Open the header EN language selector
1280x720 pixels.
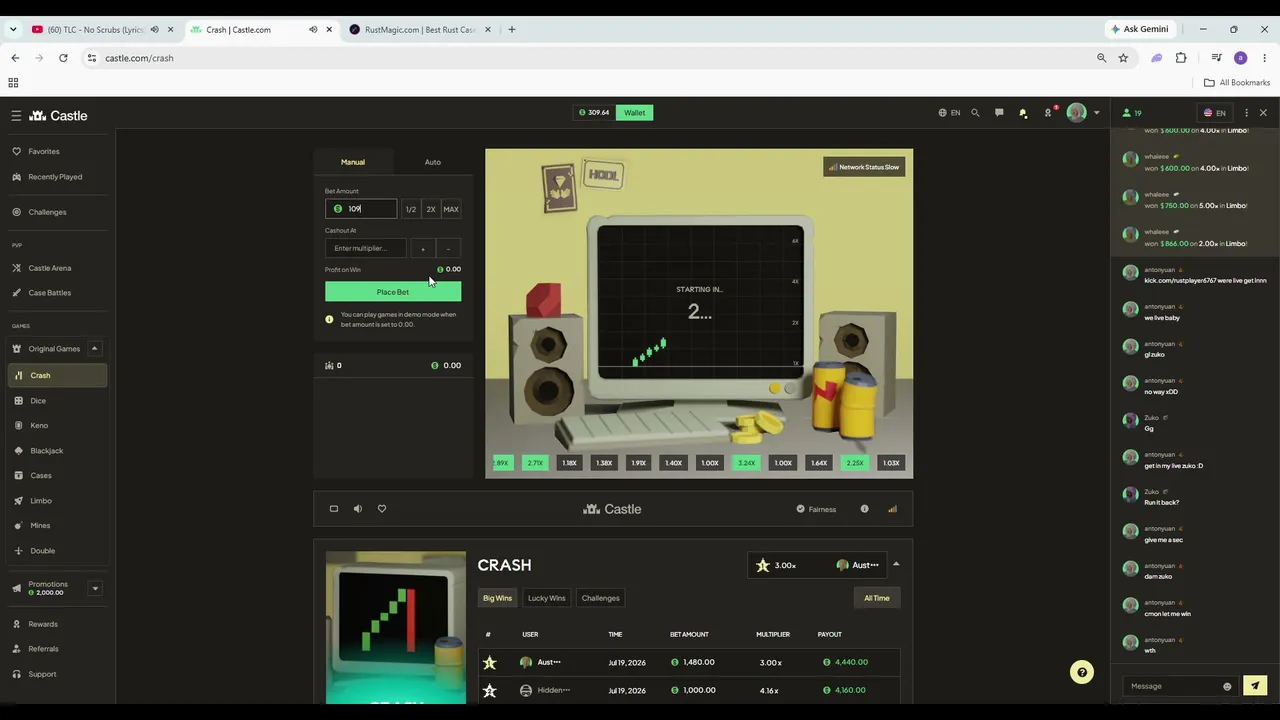(949, 113)
